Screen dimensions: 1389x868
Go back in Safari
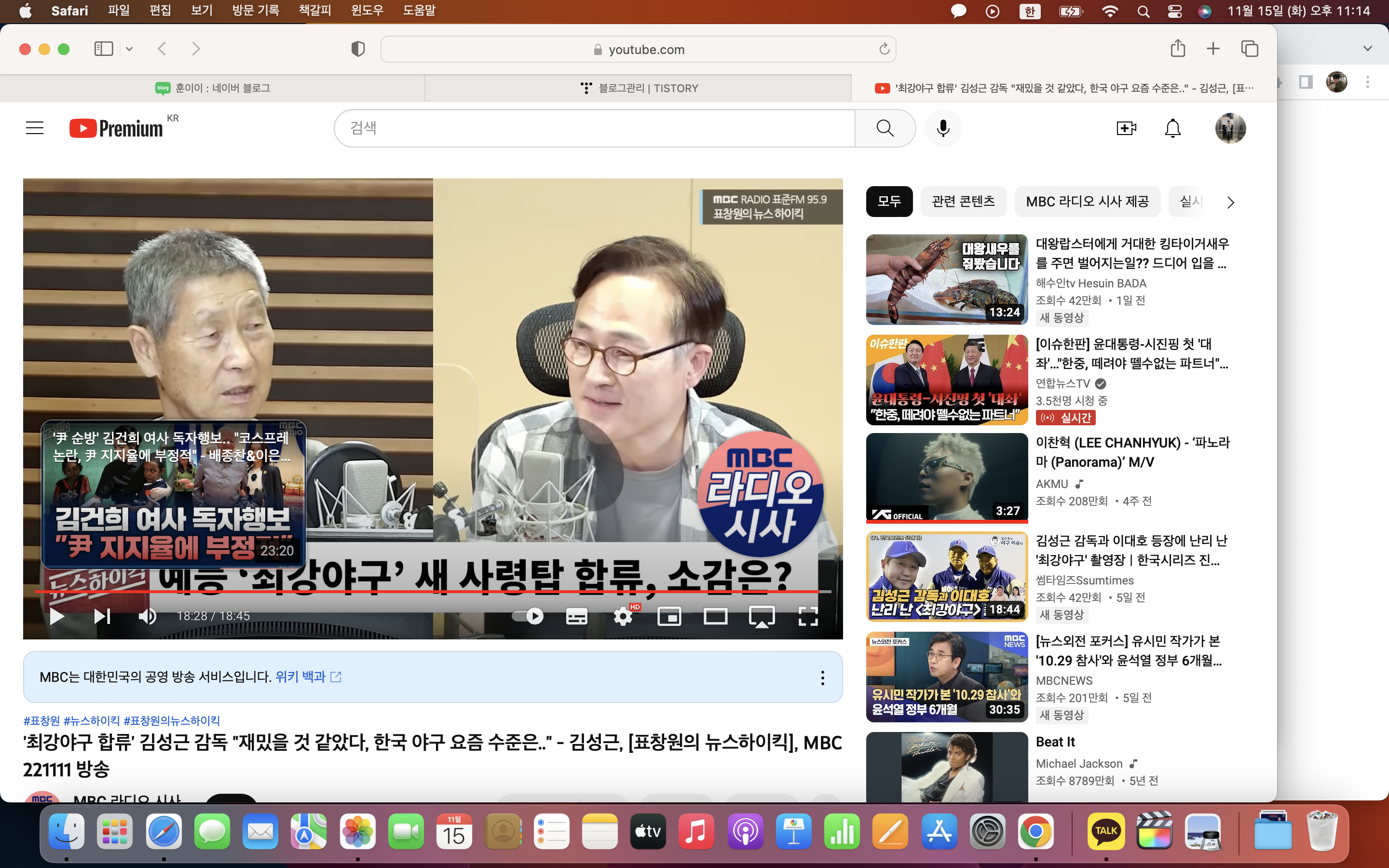click(162, 49)
